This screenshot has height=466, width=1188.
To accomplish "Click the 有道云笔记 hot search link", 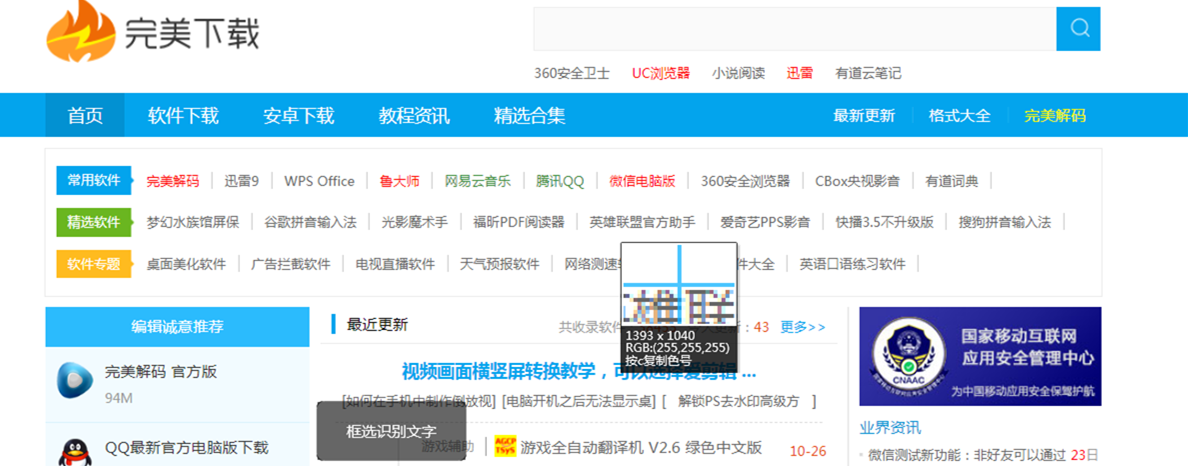I will click(868, 73).
